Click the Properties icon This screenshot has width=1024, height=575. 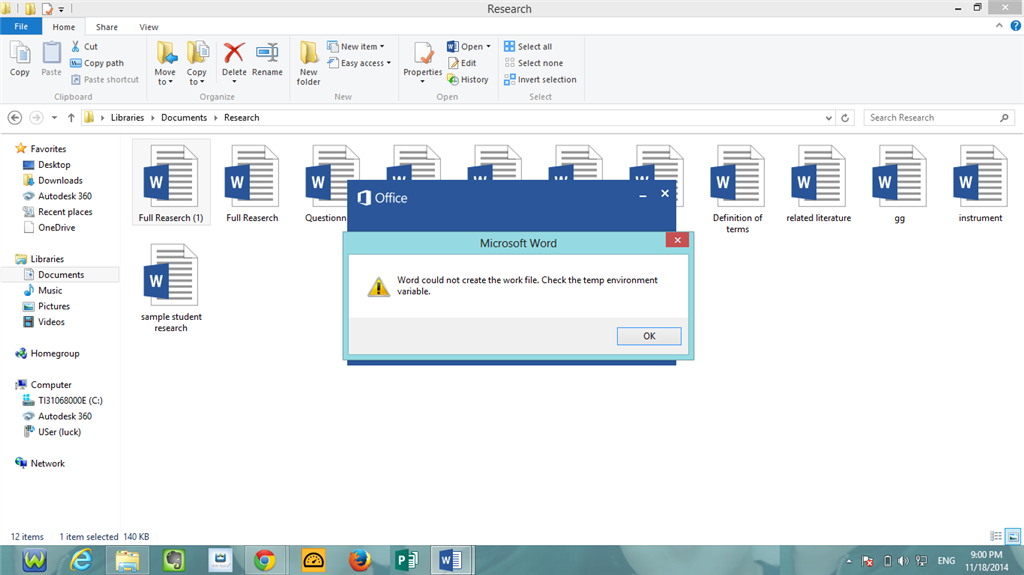(423, 54)
